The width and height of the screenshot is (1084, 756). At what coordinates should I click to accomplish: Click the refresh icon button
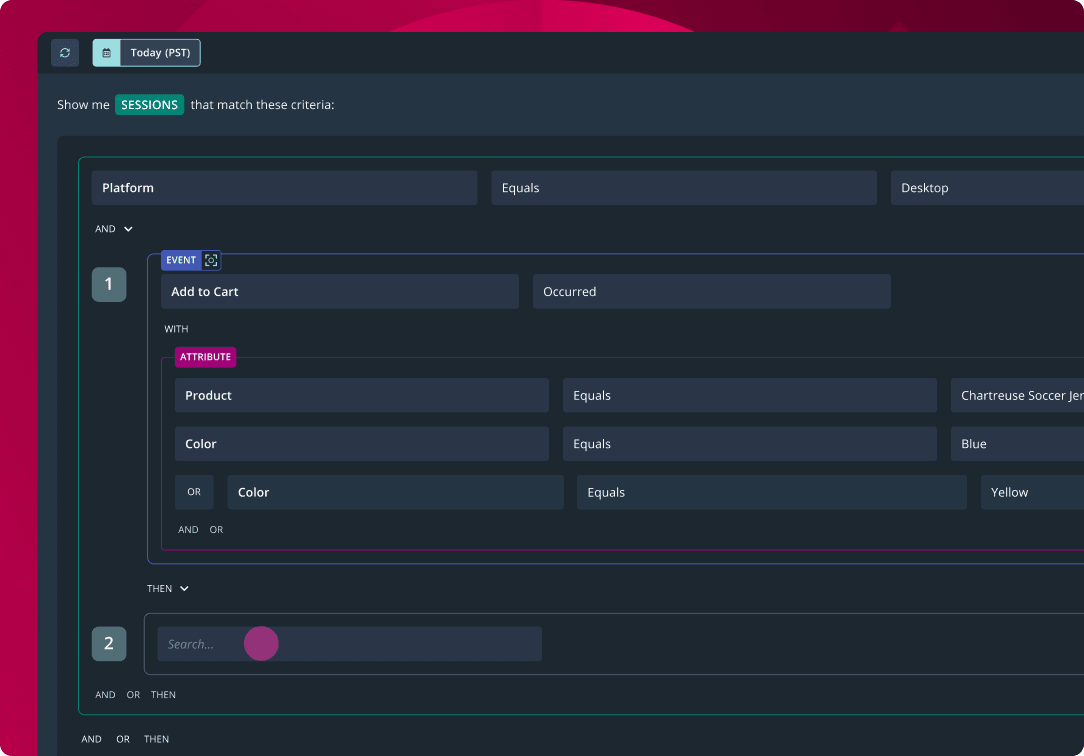(x=65, y=53)
